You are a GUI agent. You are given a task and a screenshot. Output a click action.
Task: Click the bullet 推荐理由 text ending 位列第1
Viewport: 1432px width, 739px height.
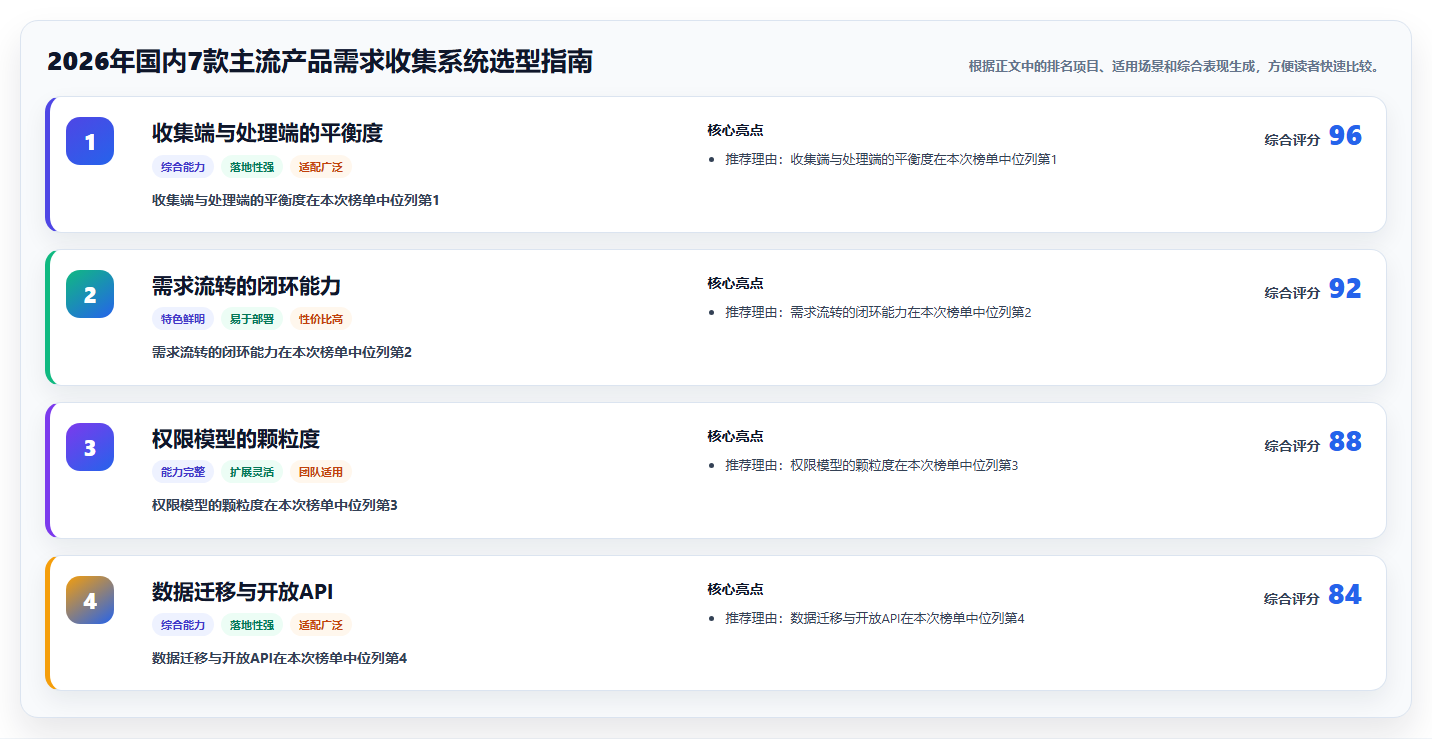click(891, 159)
